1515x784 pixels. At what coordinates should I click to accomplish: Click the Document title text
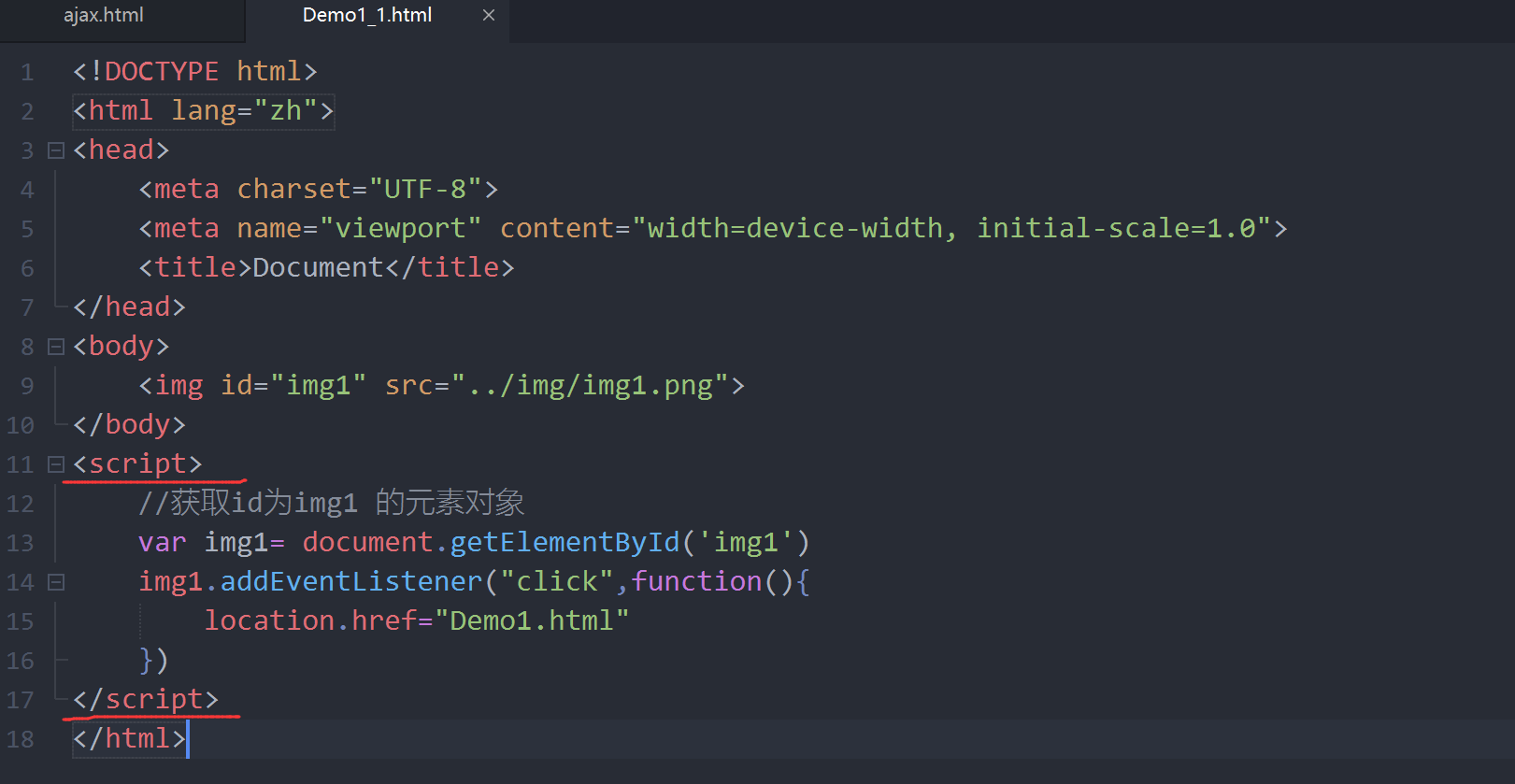(319, 267)
